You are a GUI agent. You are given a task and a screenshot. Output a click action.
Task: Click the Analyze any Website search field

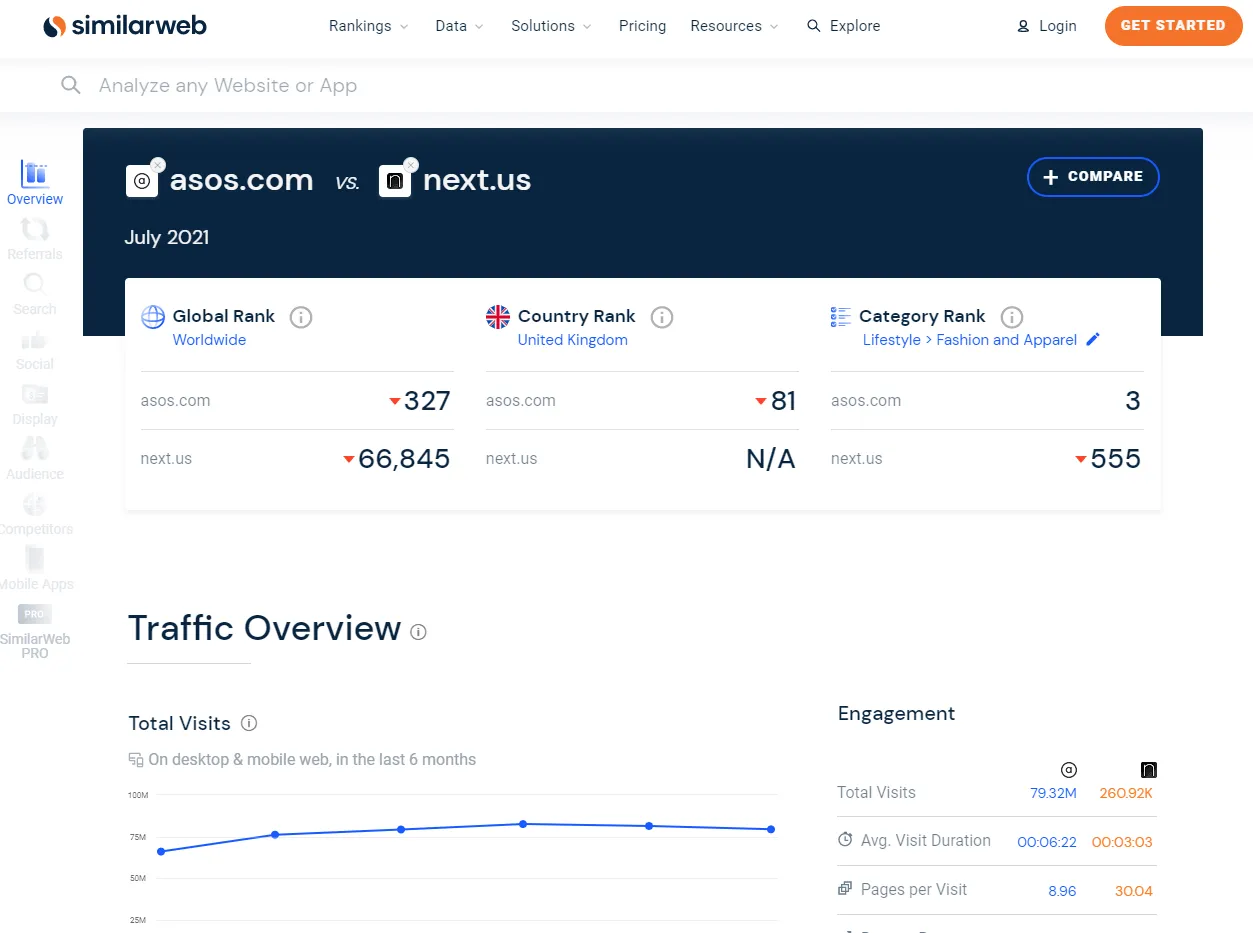[x=400, y=86]
